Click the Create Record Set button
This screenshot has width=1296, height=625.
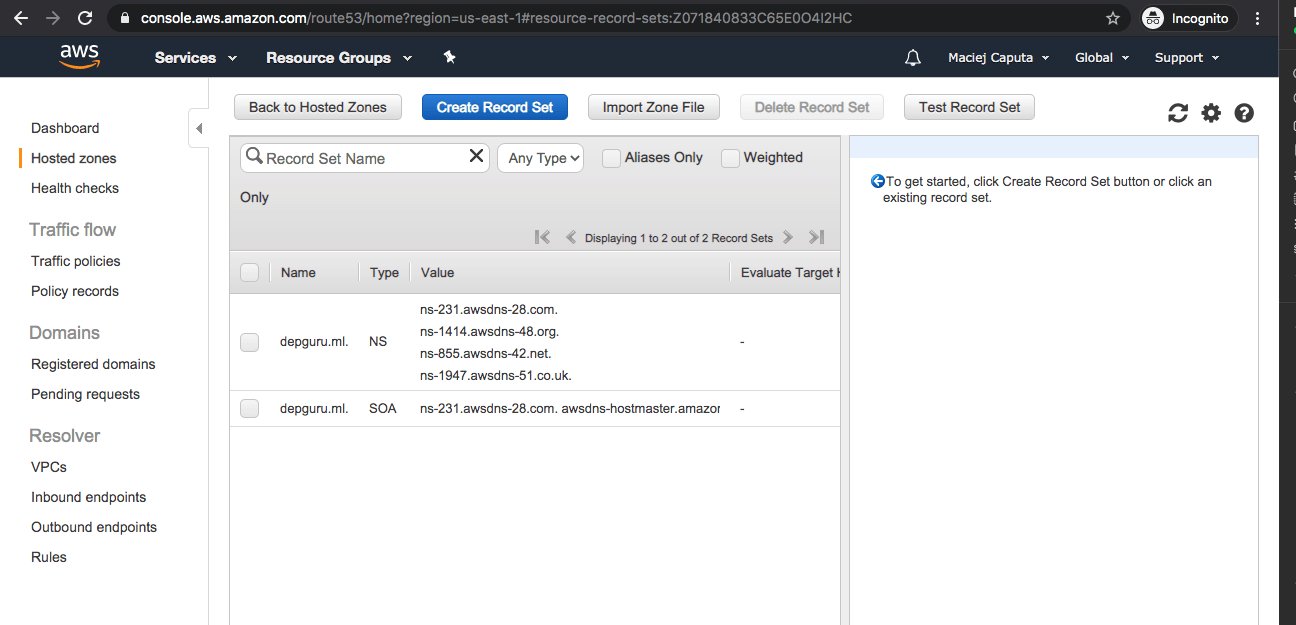coord(494,107)
